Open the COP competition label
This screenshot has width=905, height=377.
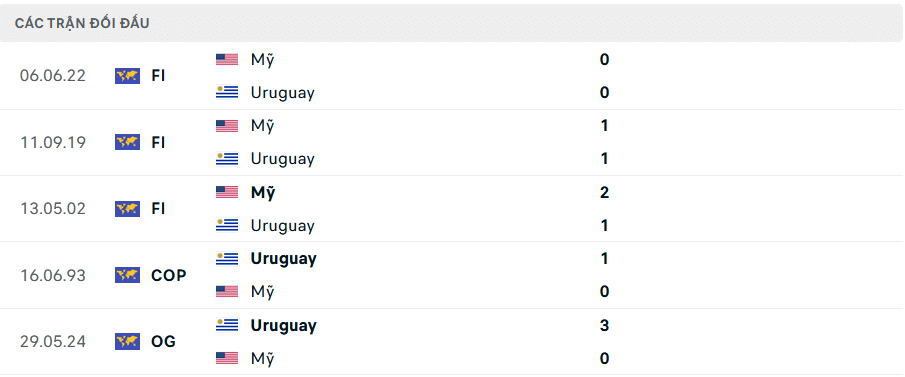pyautogui.click(x=169, y=275)
